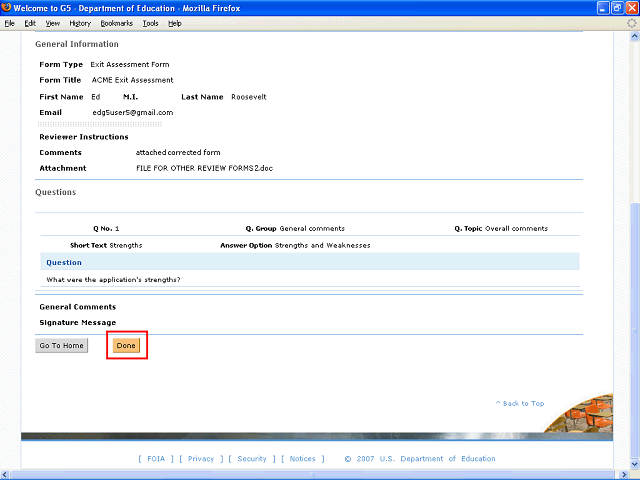Open the Help menu
640x480 pixels.
[x=175, y=23]
